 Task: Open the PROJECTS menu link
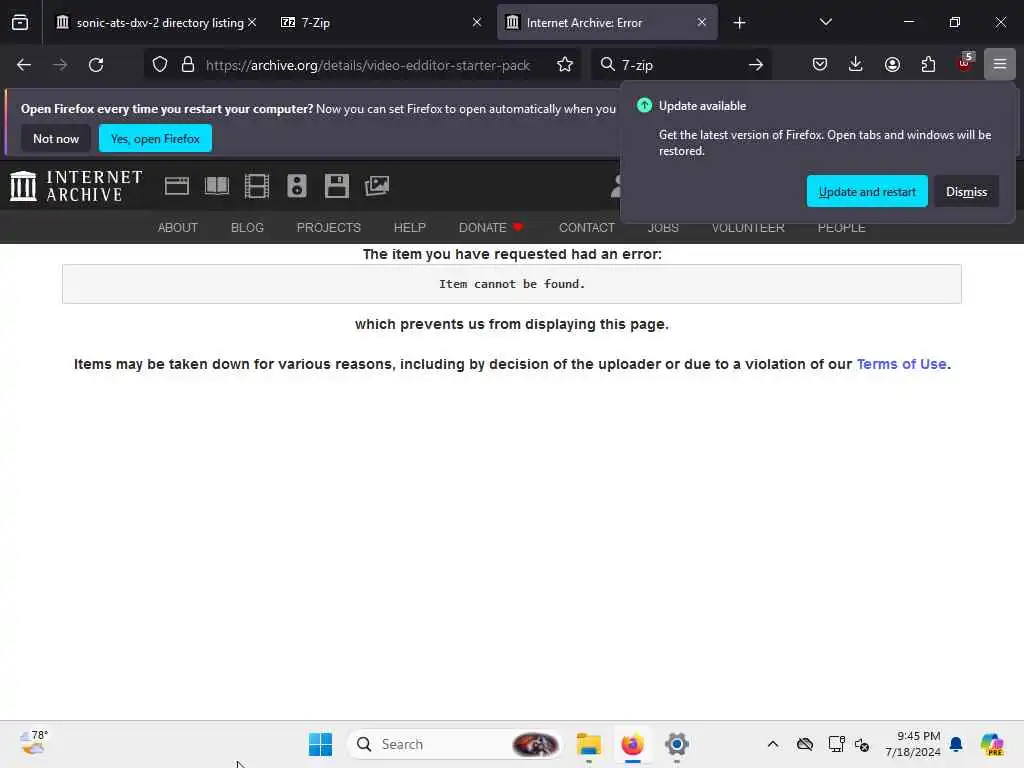coord(328,227)
